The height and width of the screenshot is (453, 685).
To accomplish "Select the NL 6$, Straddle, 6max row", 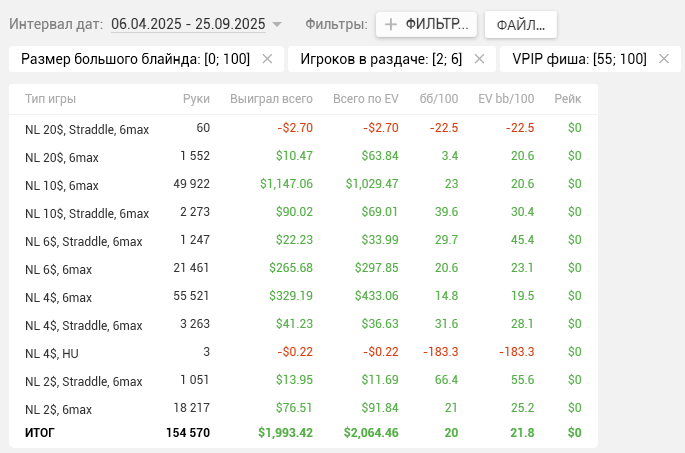I will (x=83, y=241).
